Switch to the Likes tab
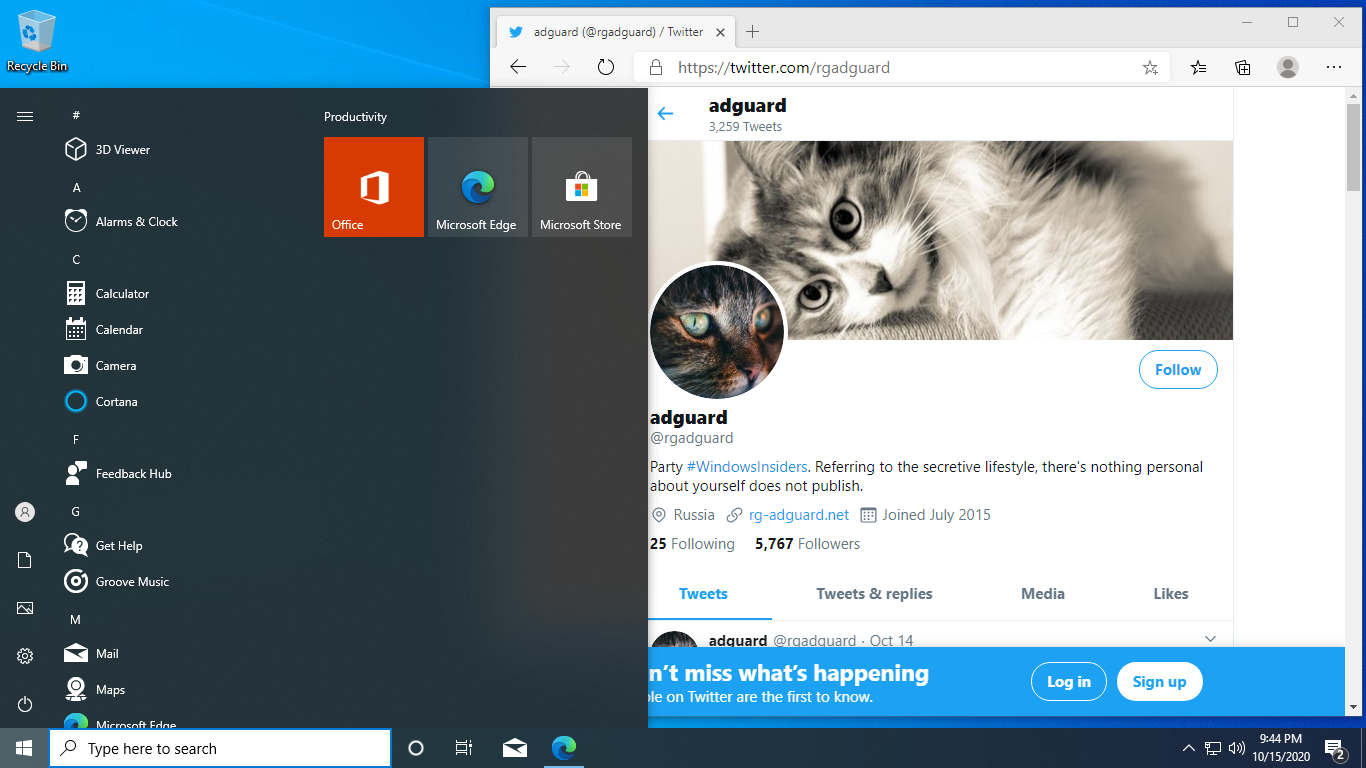1366x768 pixels. (1171, 594)
